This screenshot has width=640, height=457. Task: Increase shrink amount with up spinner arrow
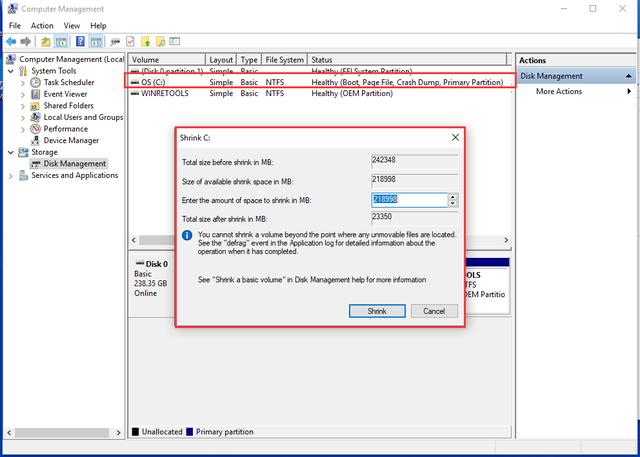pyautogui.click(x=453, y=197)
